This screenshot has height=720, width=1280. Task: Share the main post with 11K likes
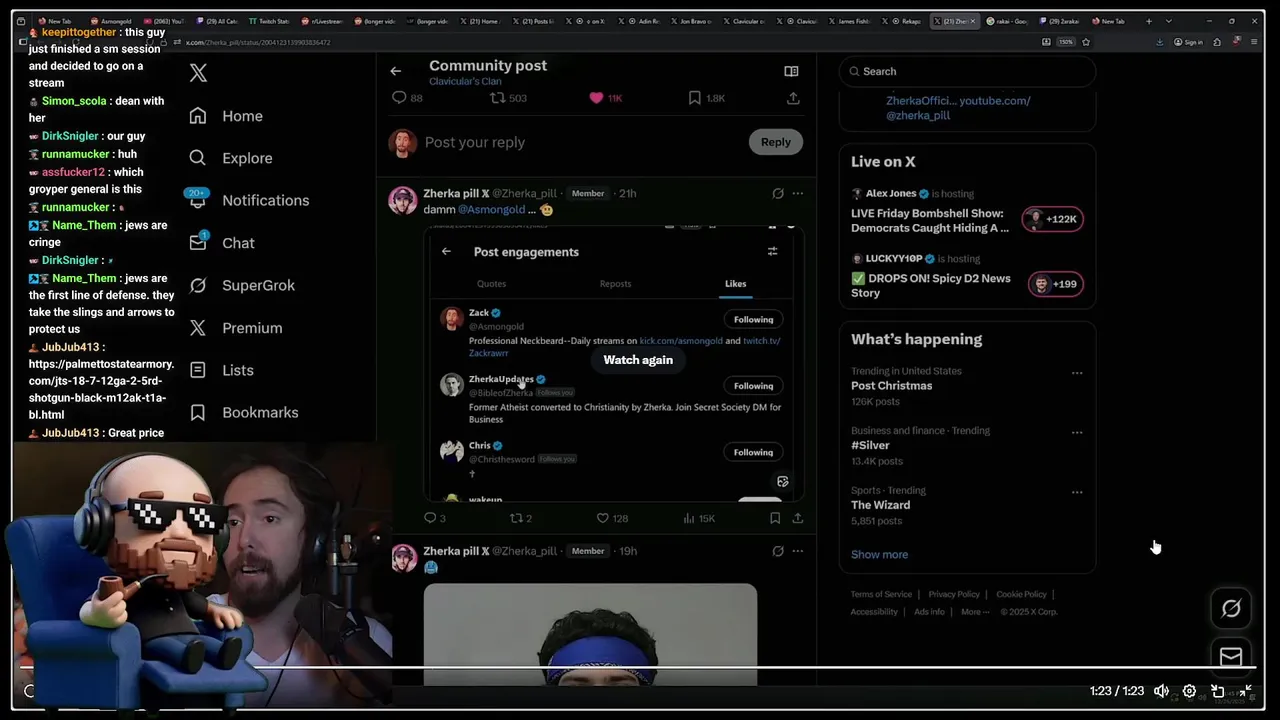(x=793, y=98)
